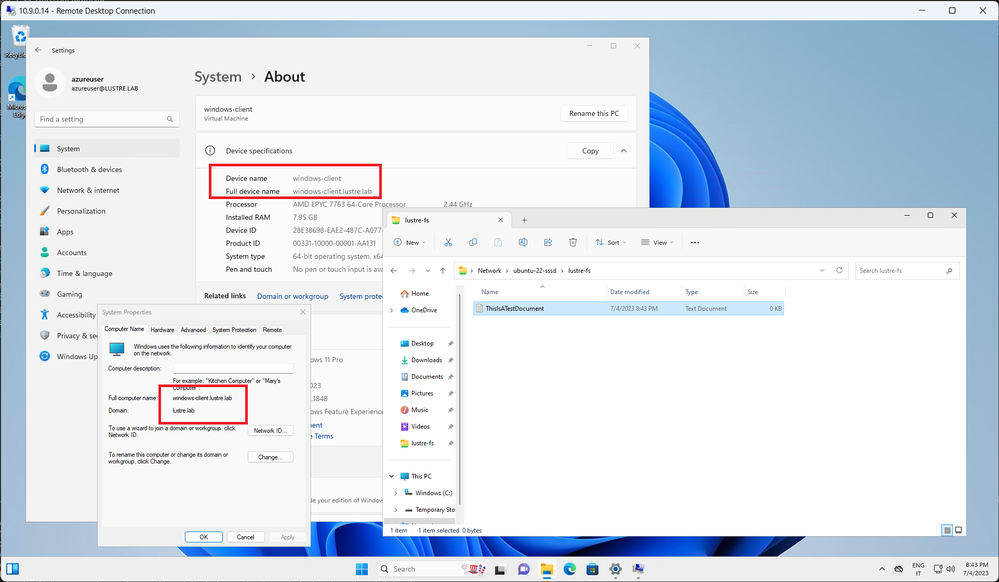Click the System breadcrumb in Settings header

coord(218,77)
